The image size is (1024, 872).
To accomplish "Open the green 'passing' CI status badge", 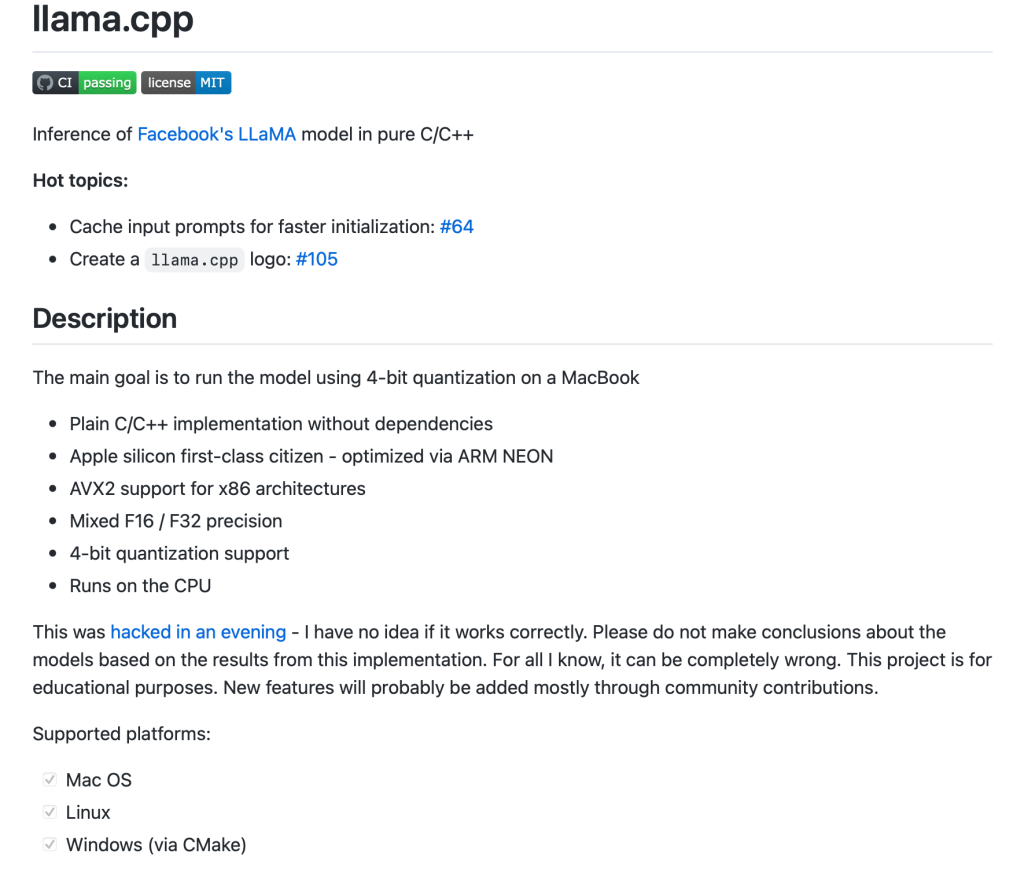I will pyautogui.click(x=107, y=83).
